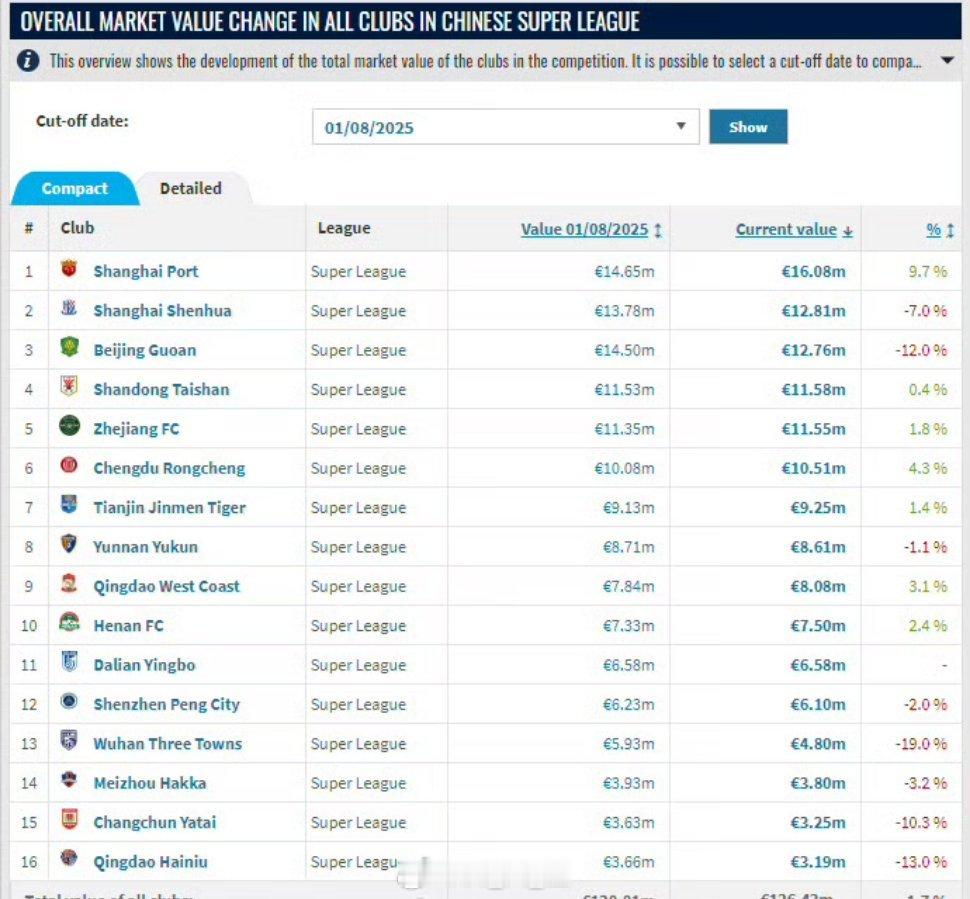The image size is (970, 899).
Task: Click the Henan FC club crest
Action: pyautogui.click(x=69, y=622)
